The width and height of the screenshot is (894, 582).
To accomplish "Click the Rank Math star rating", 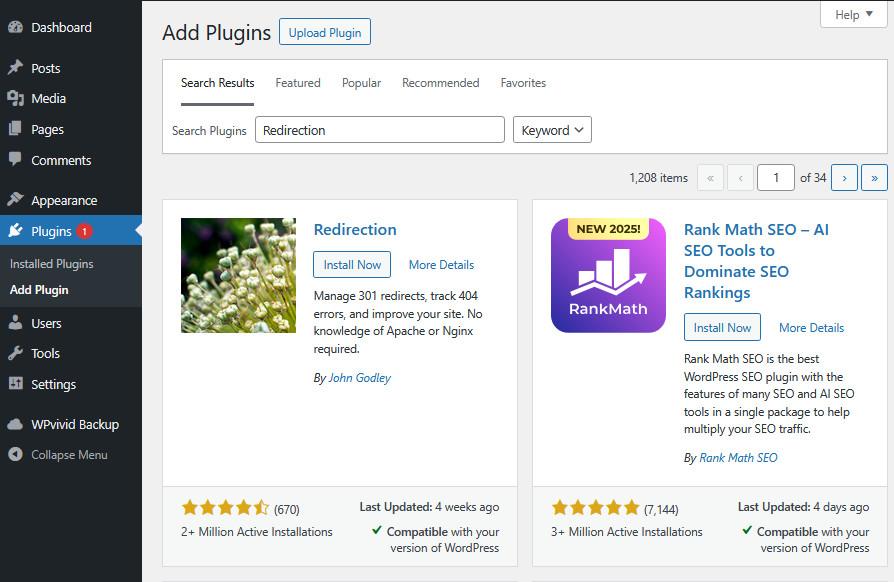I will pos(595,507).
